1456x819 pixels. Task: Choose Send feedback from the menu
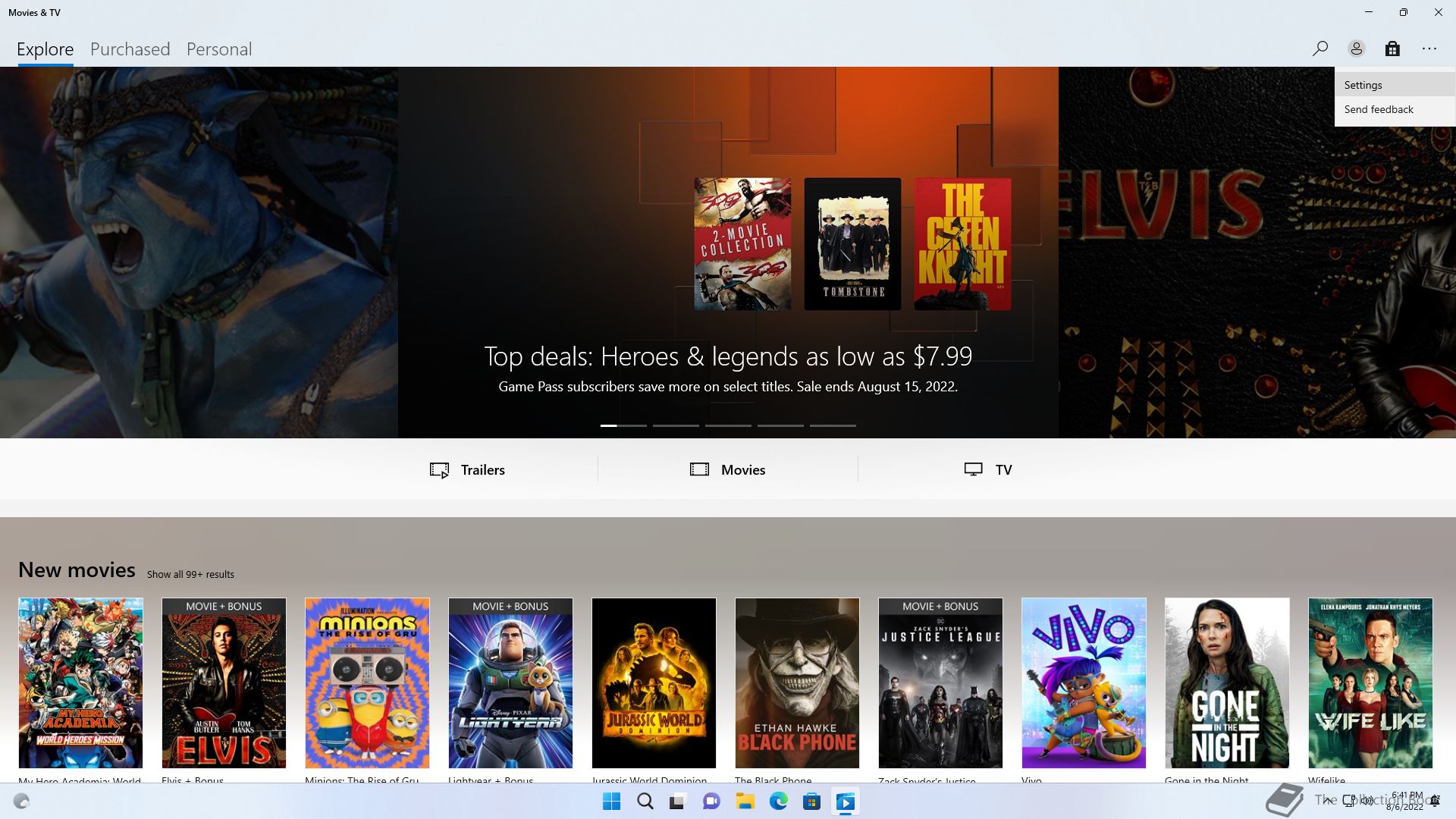pos(1395,109)
